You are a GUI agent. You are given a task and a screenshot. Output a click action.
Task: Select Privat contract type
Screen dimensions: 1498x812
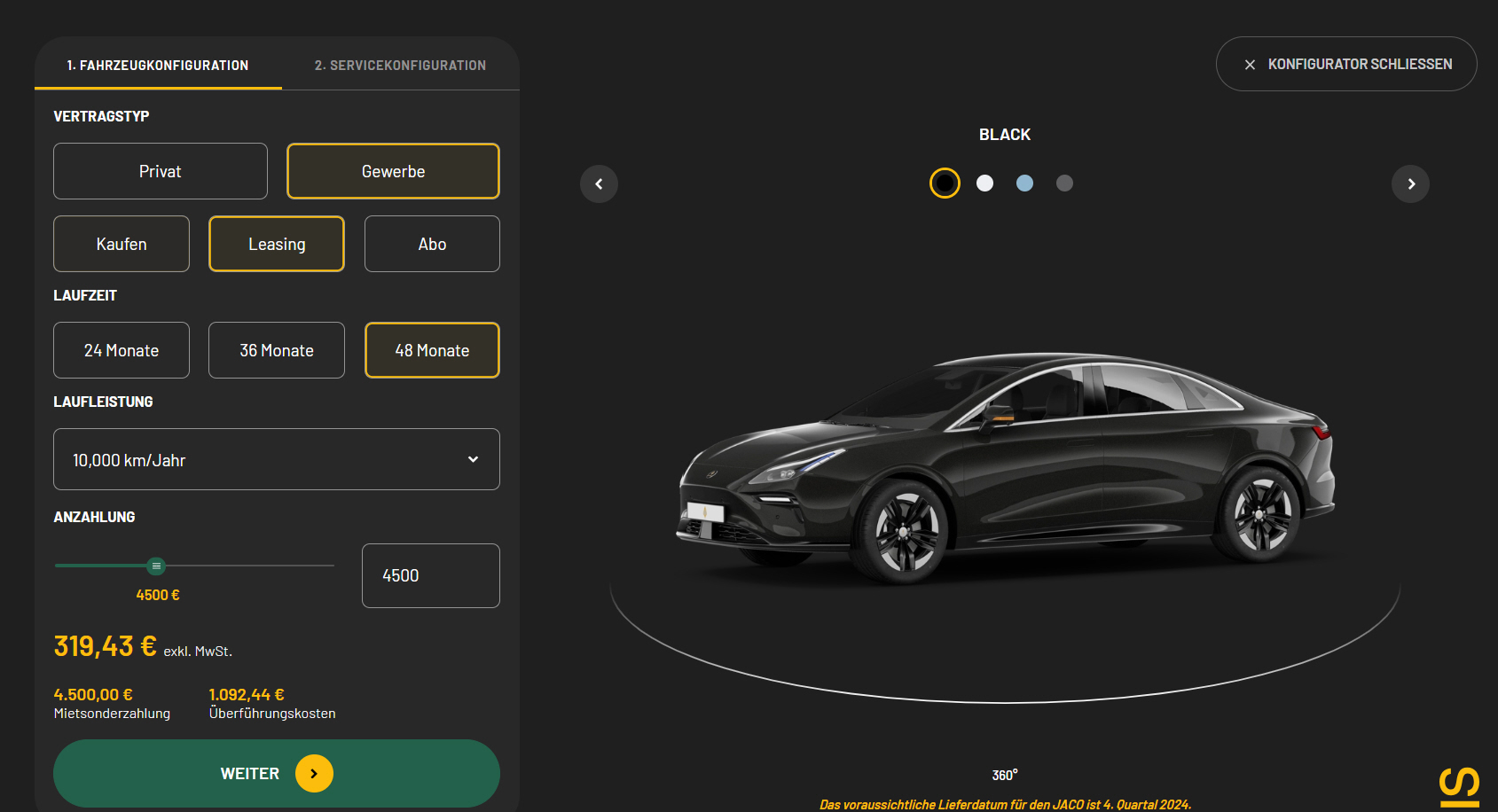click(161, 171)
